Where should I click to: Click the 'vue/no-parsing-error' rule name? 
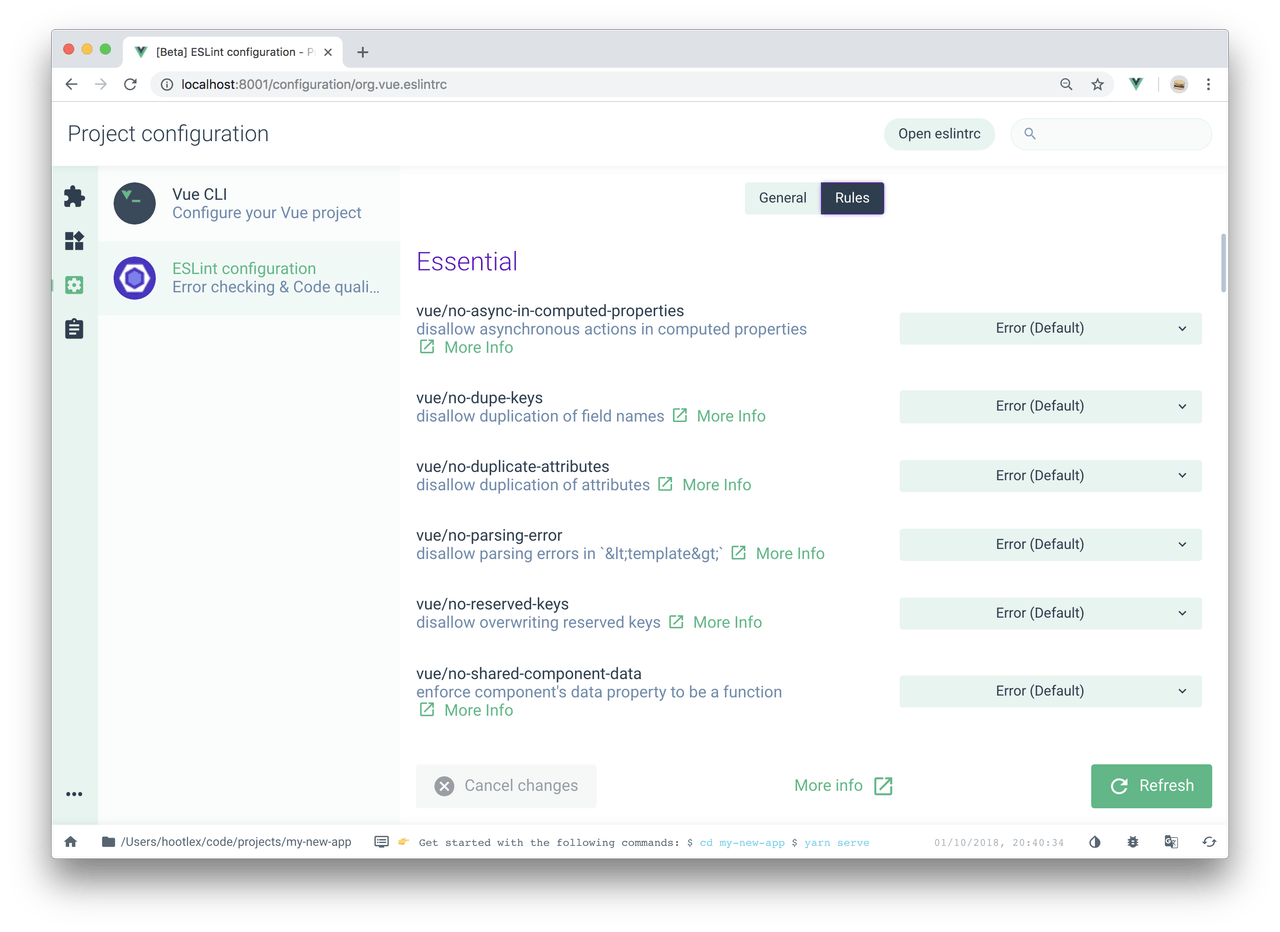(x=489, y=535)
